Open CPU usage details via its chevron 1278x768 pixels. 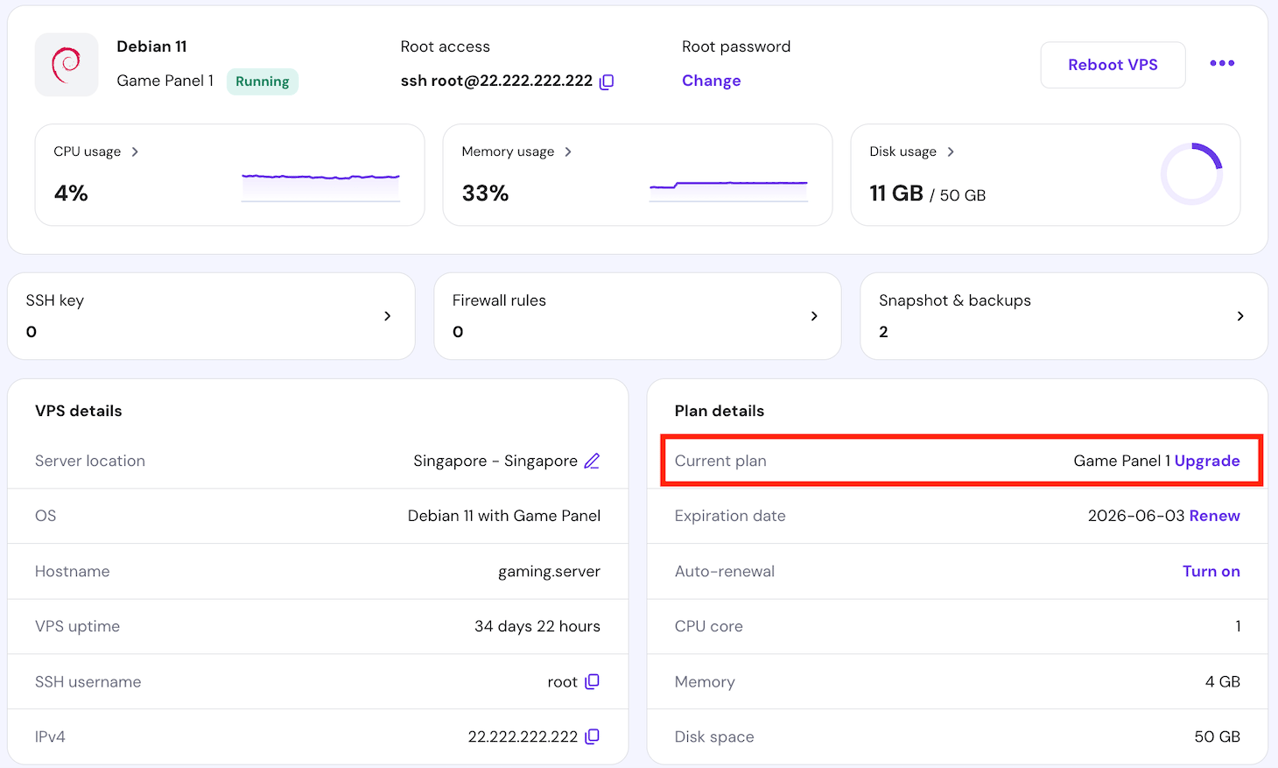pyautogui.click(x=136, y=152)
